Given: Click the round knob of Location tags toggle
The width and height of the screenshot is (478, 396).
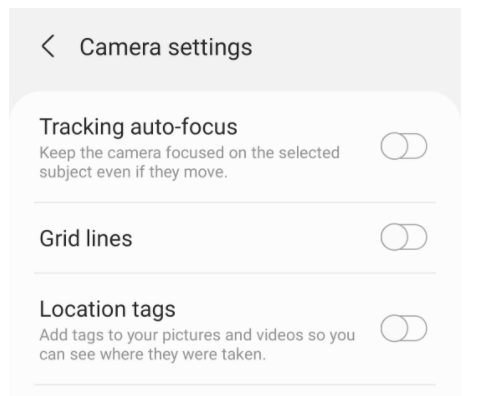Looking at the screenshot, I should [x=394, y=328].
